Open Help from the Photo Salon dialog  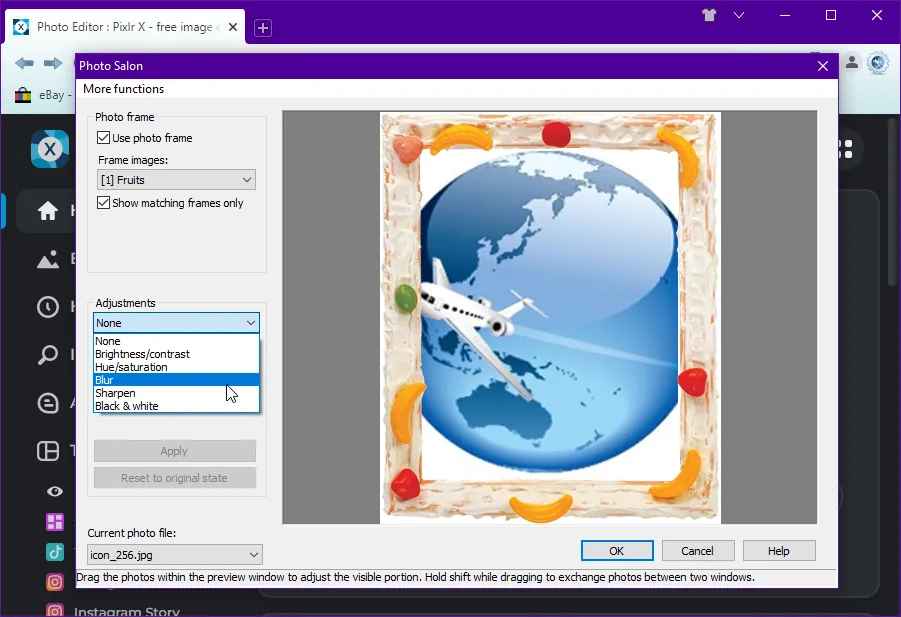(778, 550)
